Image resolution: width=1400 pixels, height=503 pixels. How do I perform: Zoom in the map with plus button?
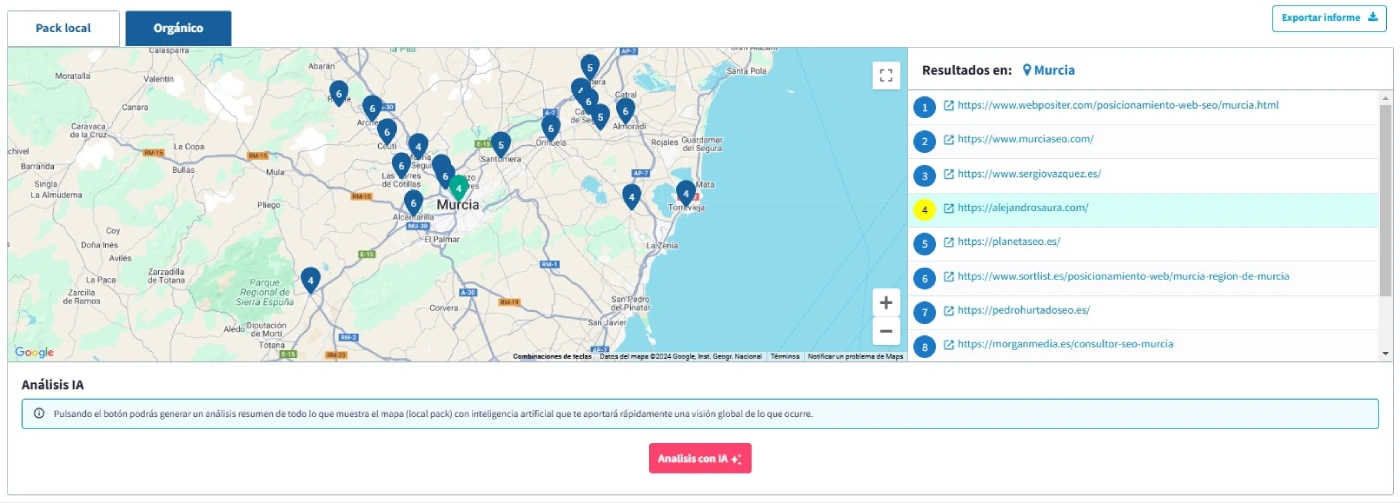(x=886, y=303)
